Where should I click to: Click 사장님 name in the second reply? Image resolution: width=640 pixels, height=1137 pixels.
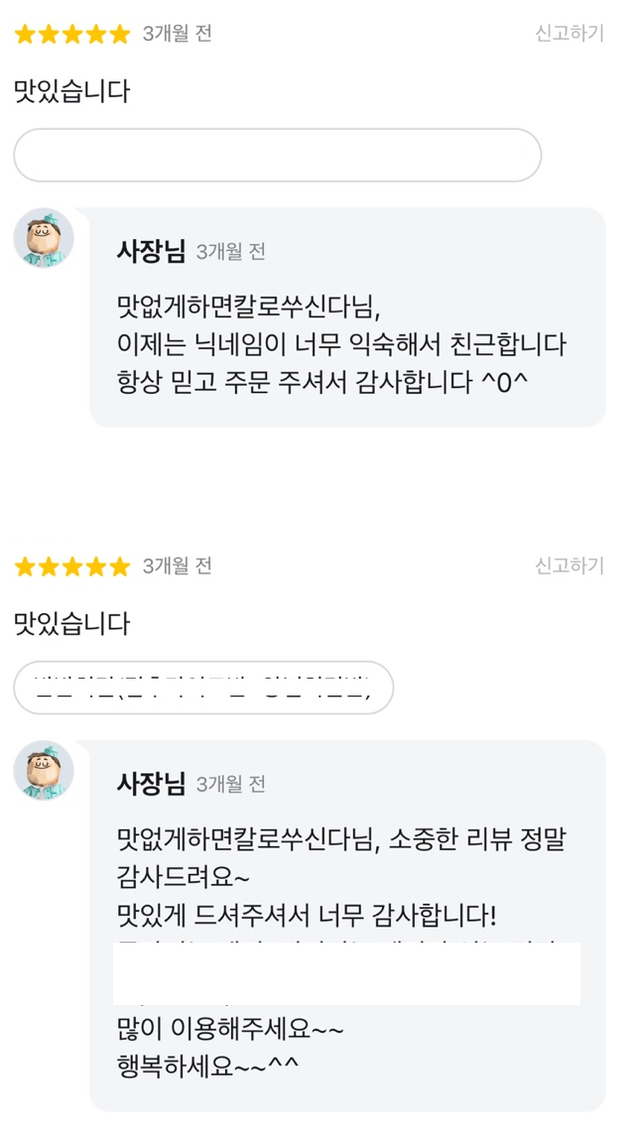click(x=151, y=784)
